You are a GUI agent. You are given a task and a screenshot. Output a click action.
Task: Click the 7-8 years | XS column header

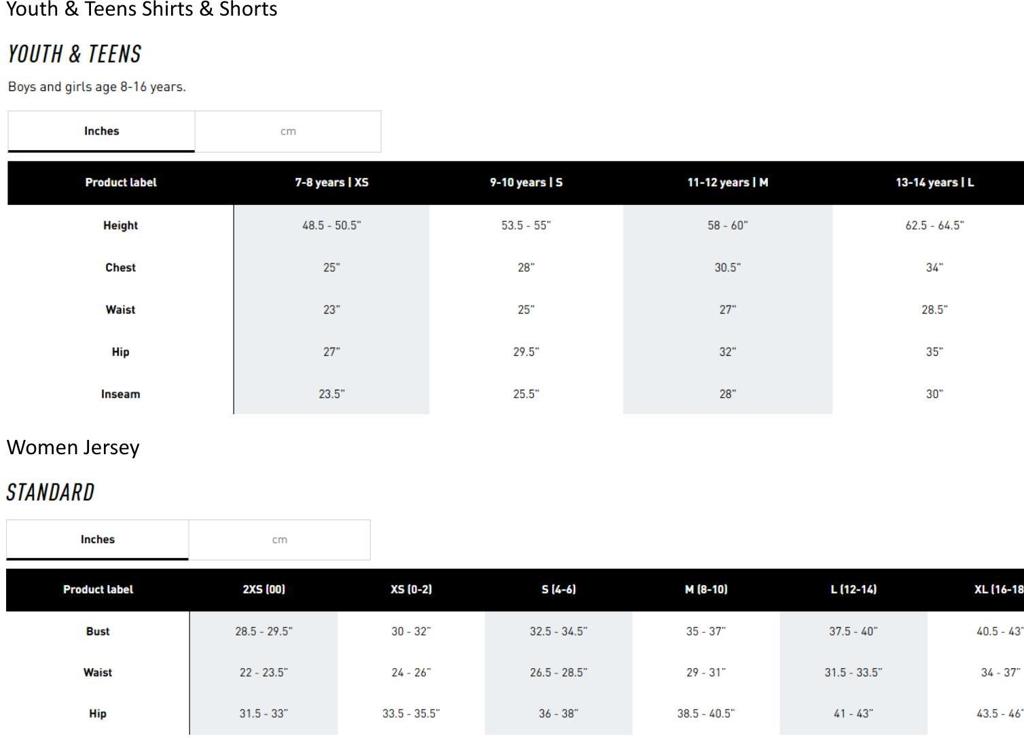(x=331, y=182)
